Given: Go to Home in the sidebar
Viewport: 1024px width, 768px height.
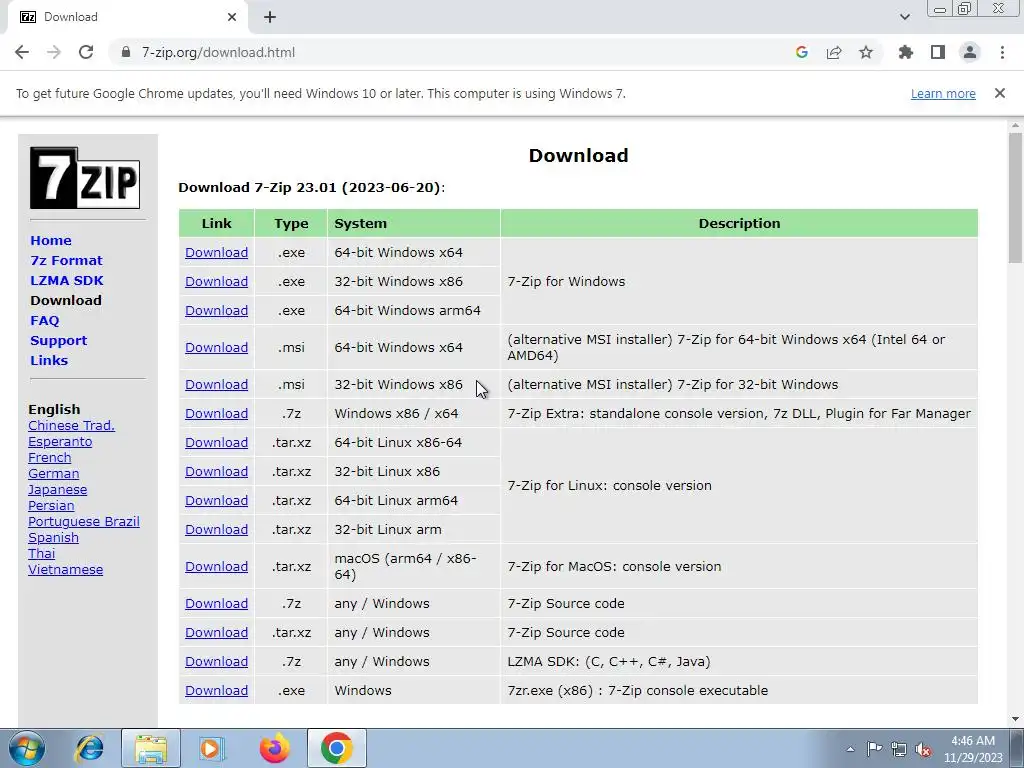Looking at the screenshot, I should 51,240.
